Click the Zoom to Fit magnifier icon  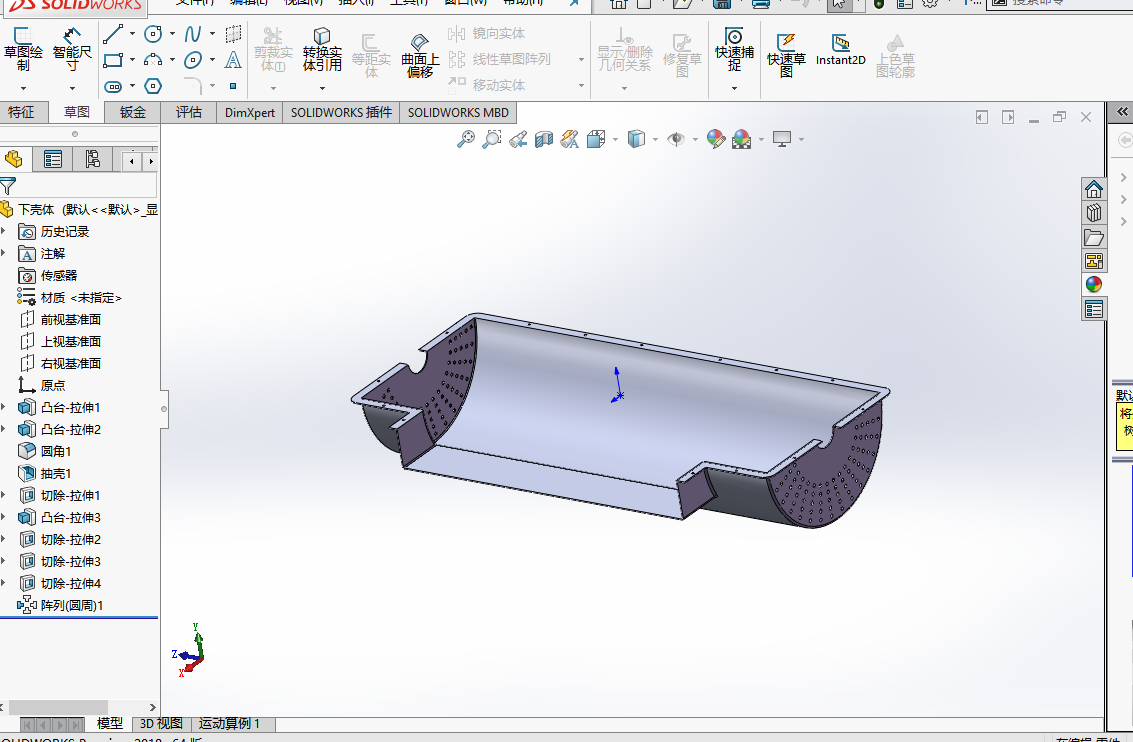pyautogui.click(x=466, y=139)
